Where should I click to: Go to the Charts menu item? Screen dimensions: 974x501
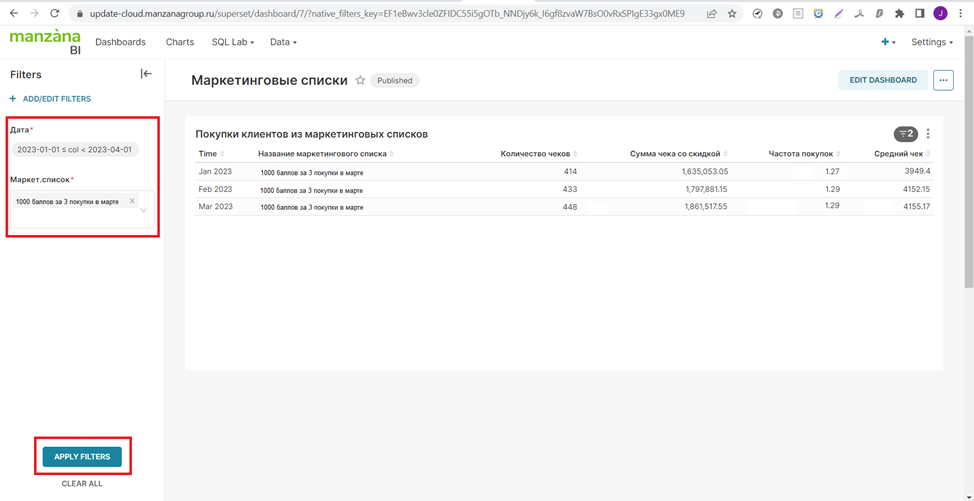click(180, 42)
